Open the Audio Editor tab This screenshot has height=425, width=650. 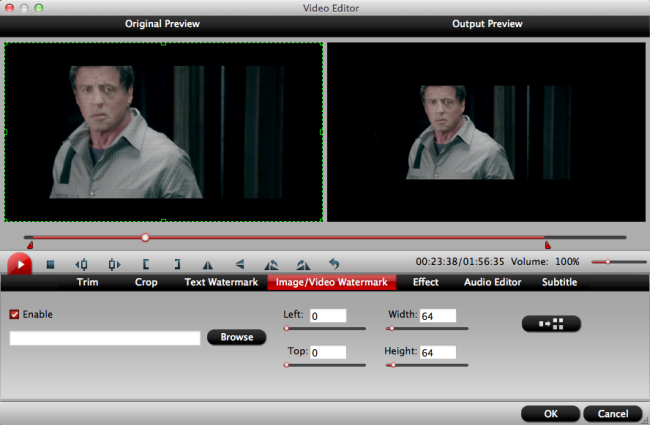pos(492,282)
